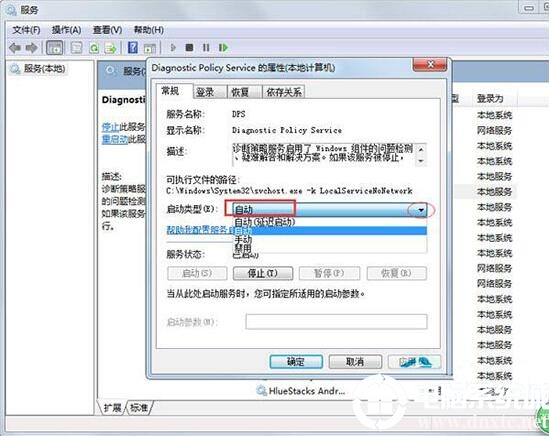Click the 恢复(R) button in dialog

397,273
